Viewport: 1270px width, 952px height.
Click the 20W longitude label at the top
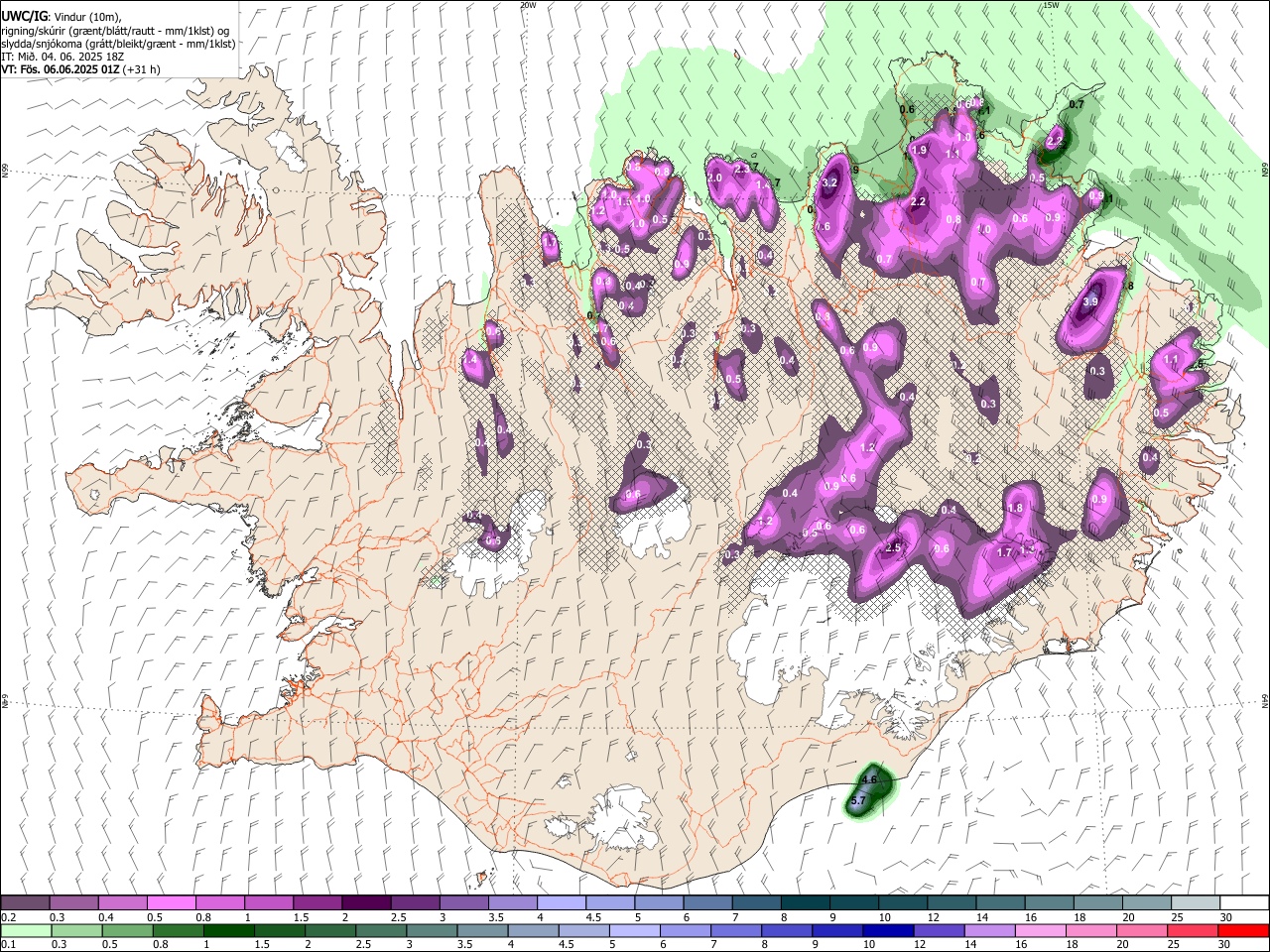(528, 5)
